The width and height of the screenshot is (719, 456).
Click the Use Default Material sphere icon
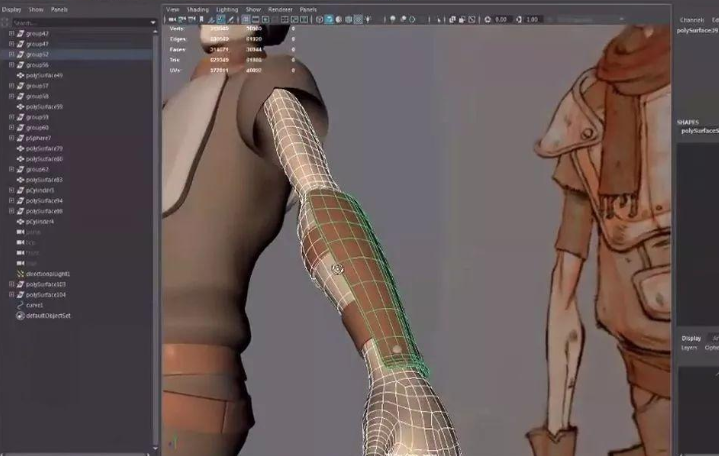pos(339,19)
